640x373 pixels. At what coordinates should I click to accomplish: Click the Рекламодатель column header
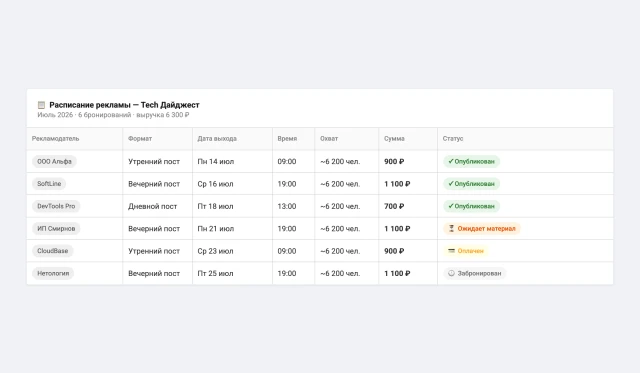(56, 139)
